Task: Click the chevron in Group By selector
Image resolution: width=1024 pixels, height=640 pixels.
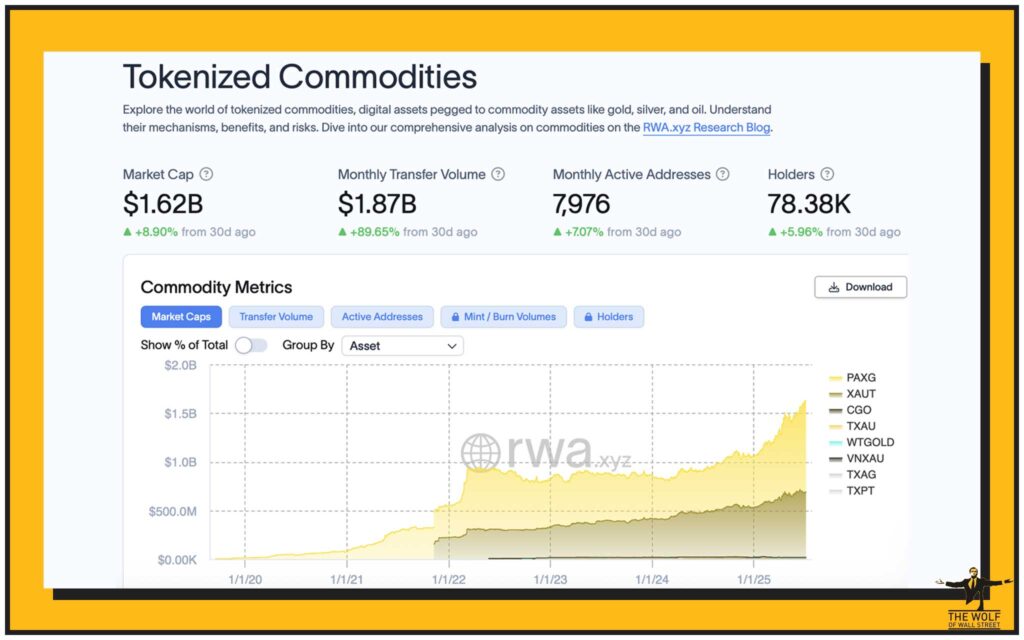Action: coord(452,345)
